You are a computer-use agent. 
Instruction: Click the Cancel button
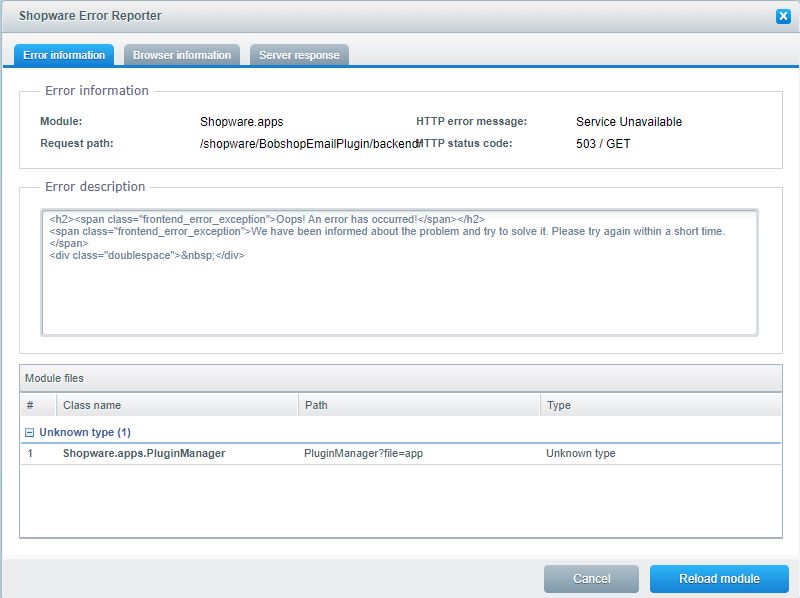click(x=591, y=579)
